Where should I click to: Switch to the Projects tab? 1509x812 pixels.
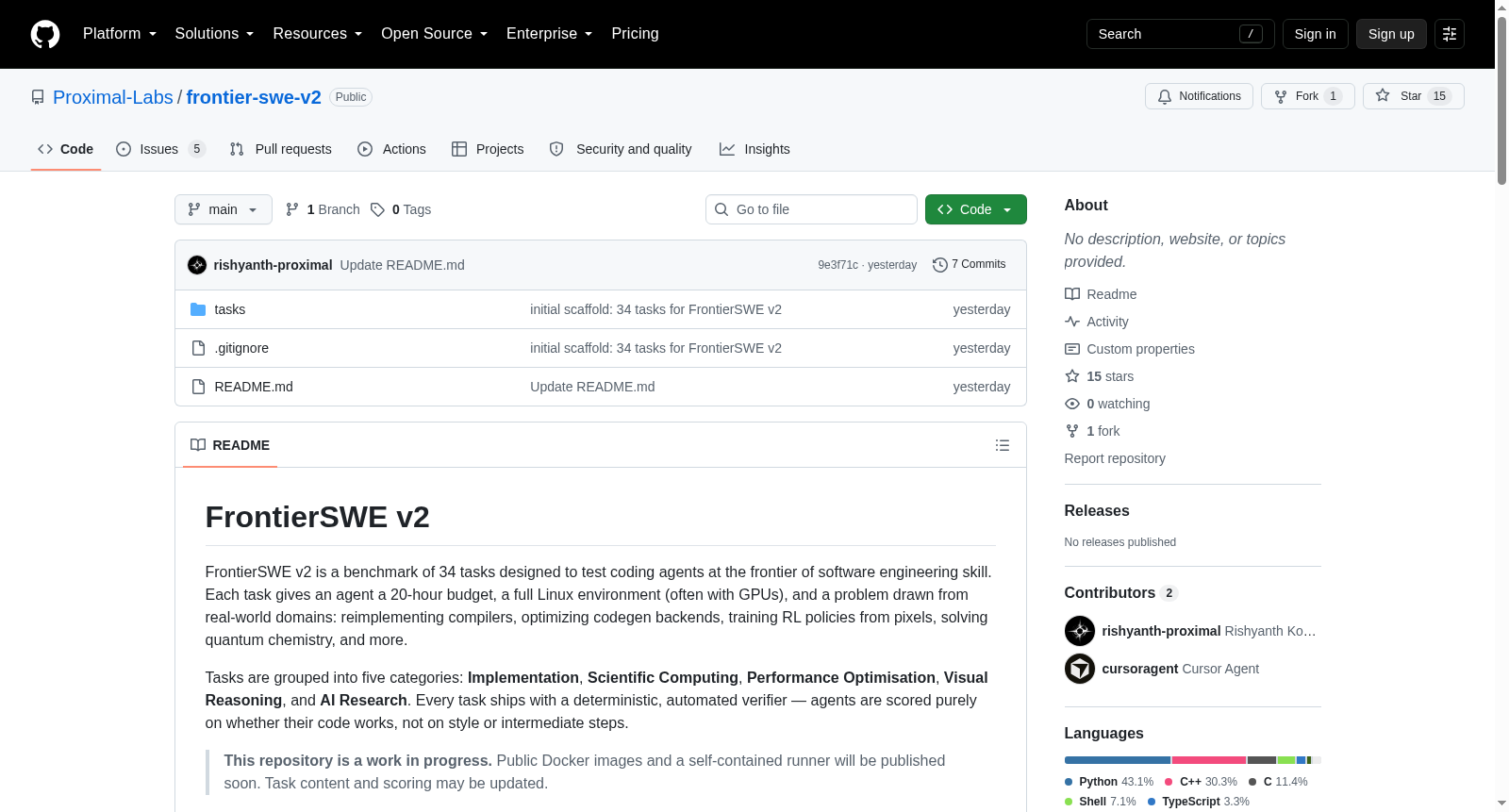[x=488, y=149]
